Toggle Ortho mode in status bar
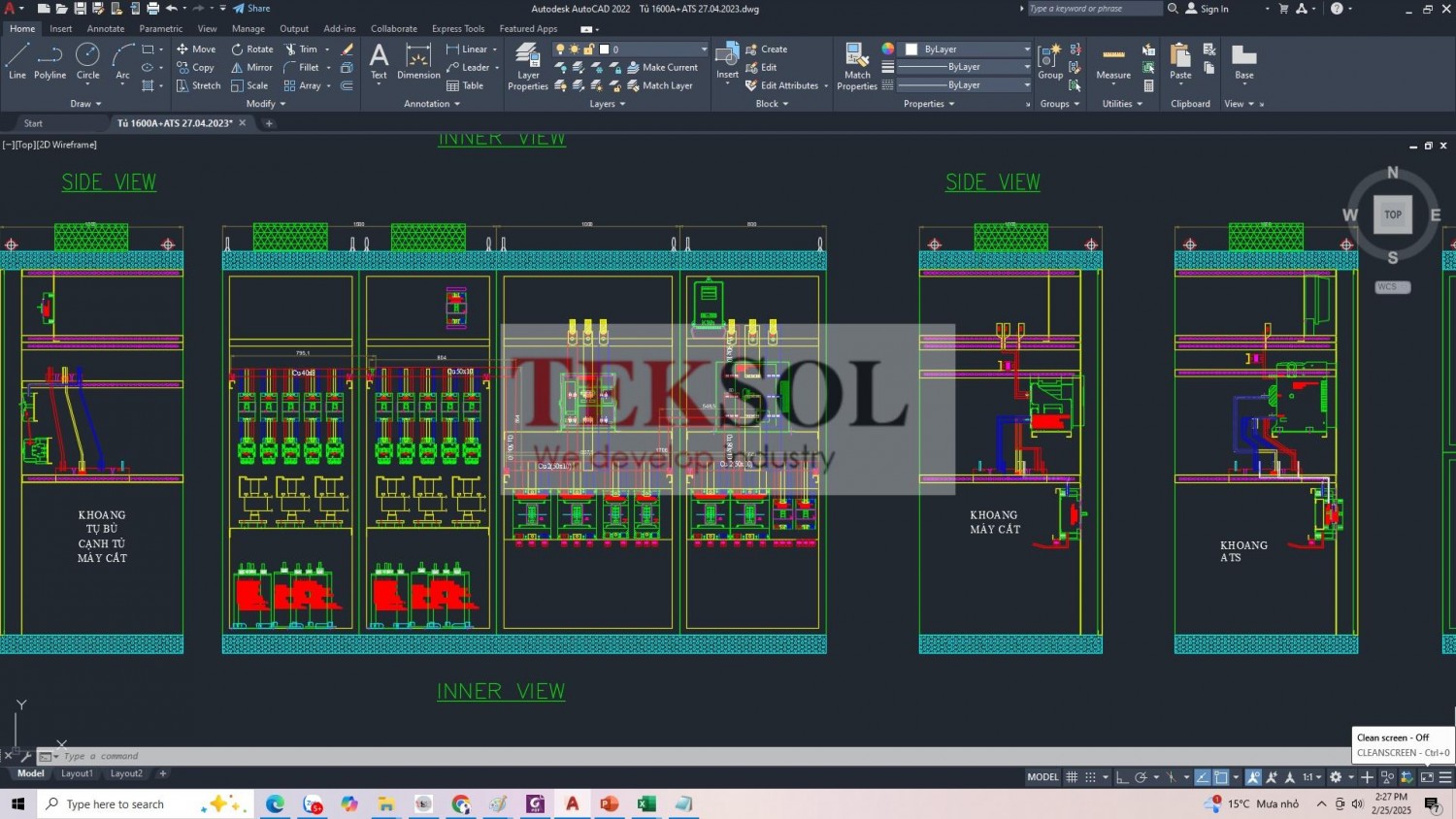Viewport: 1456px width, 819px height. tap(1122, 777)
